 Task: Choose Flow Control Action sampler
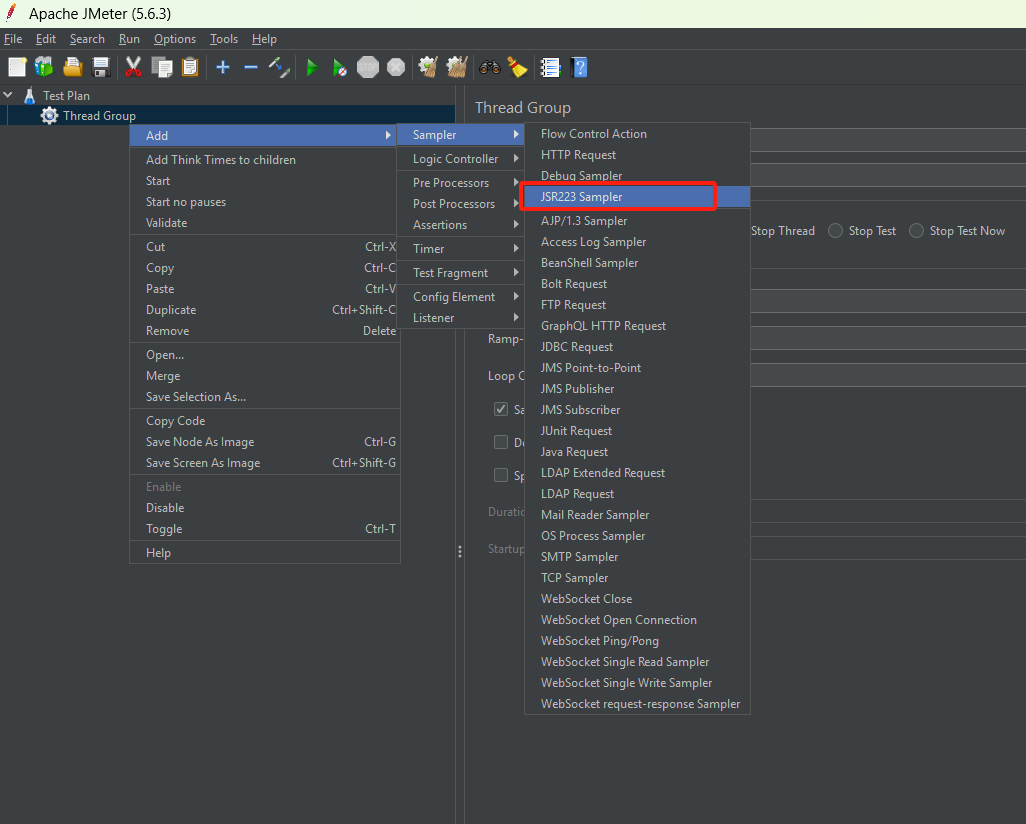point(637,134)
